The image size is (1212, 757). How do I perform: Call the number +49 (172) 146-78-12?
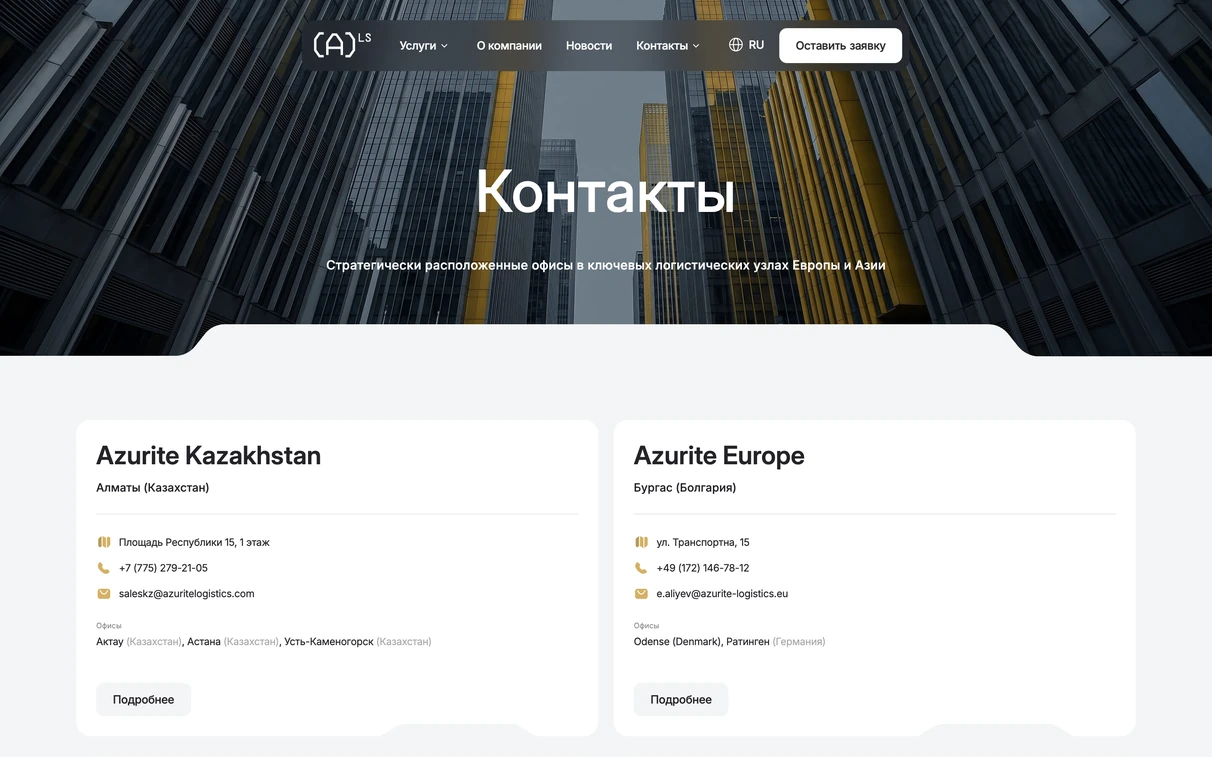703,568
